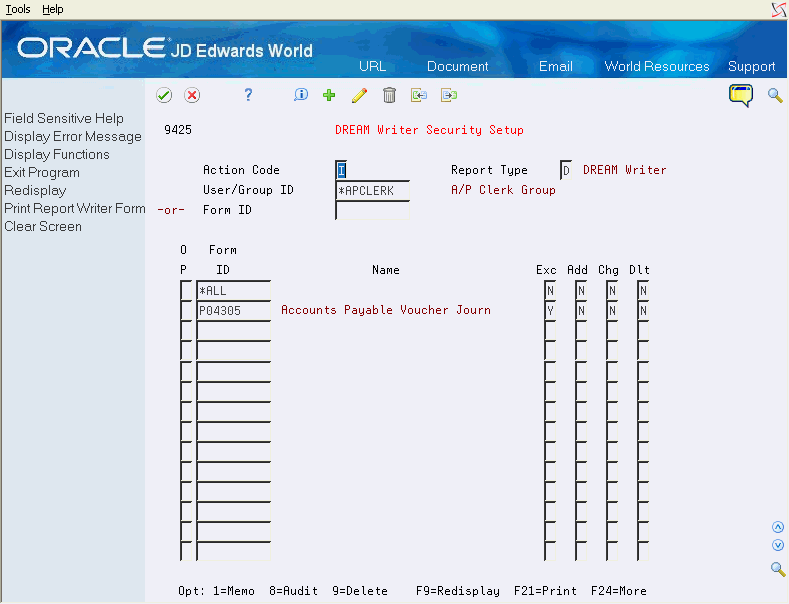This screenshot has width=789, height=604.
Task: Click the Chg field in *ALL row
Action: coord(612,290)
